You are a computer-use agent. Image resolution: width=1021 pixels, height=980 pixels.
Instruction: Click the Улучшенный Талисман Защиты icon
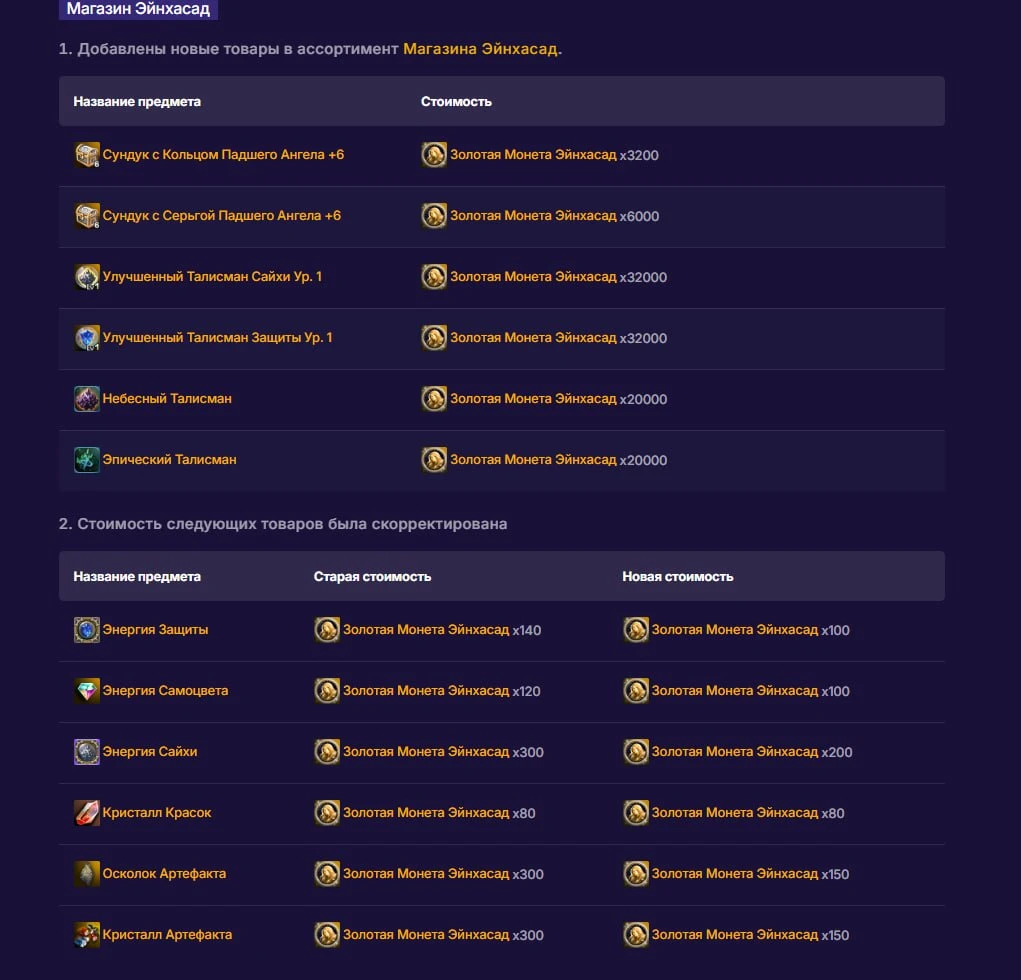(87, 338)
